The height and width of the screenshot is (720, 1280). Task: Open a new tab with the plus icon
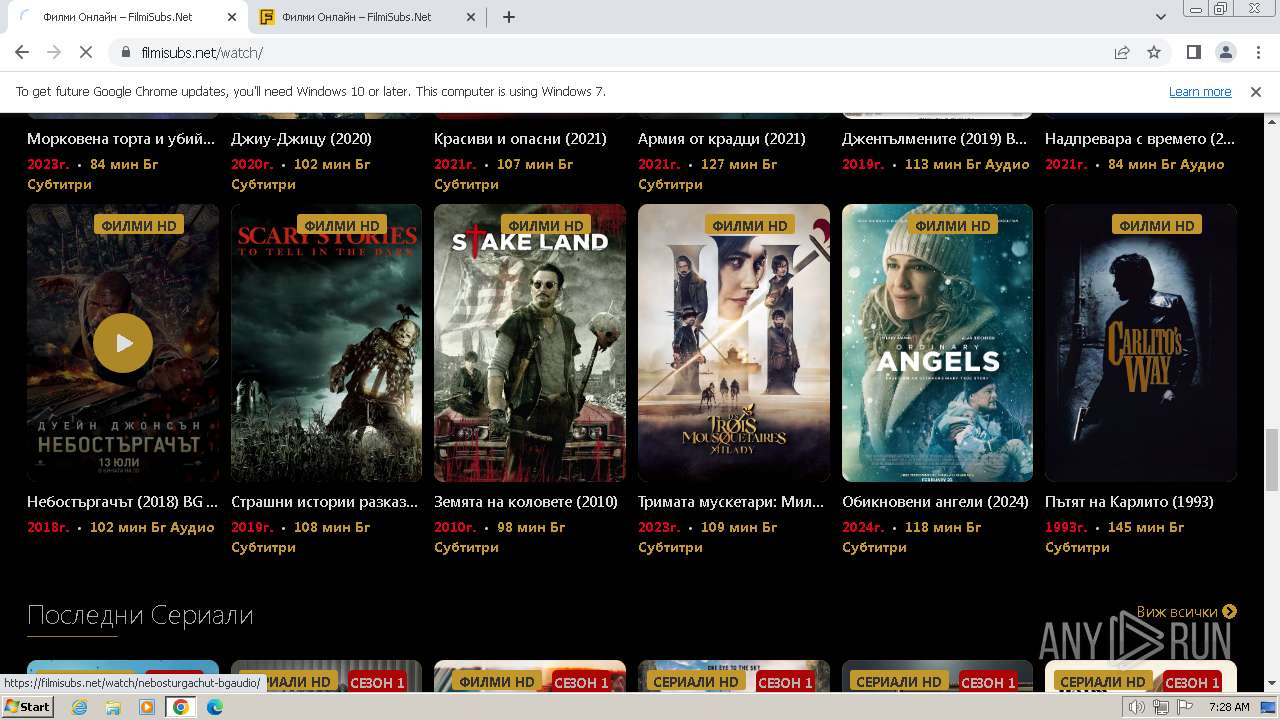(509, 17)
